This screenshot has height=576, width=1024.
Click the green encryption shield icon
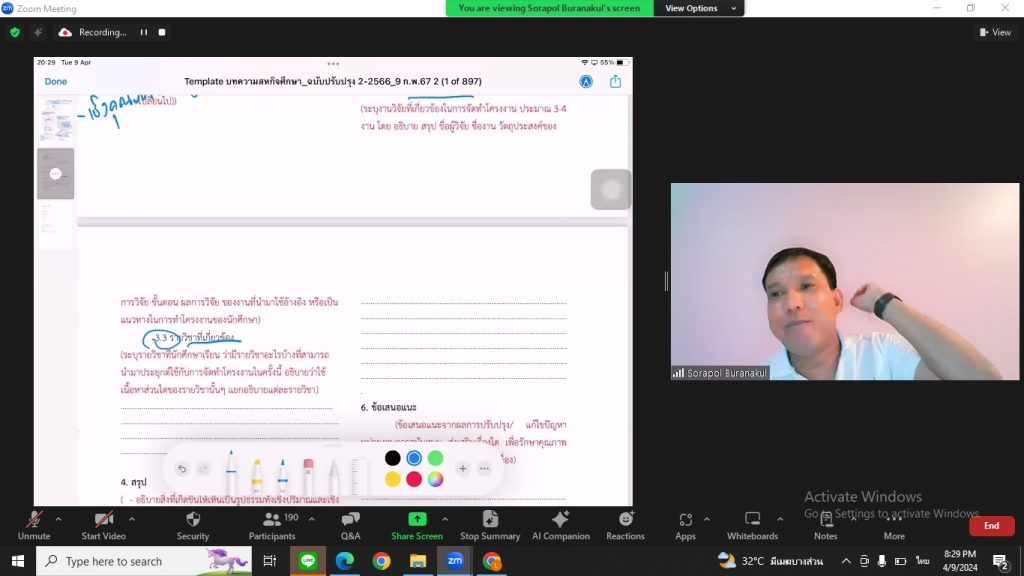click(15, 32)
